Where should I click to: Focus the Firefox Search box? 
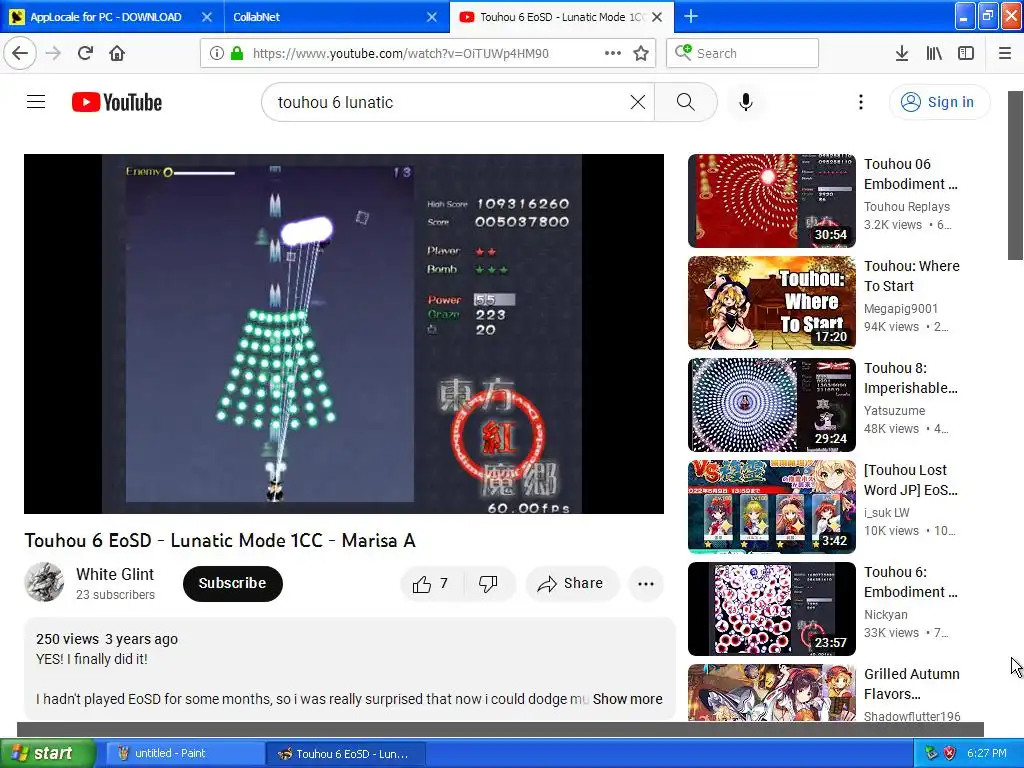(743, 53)
